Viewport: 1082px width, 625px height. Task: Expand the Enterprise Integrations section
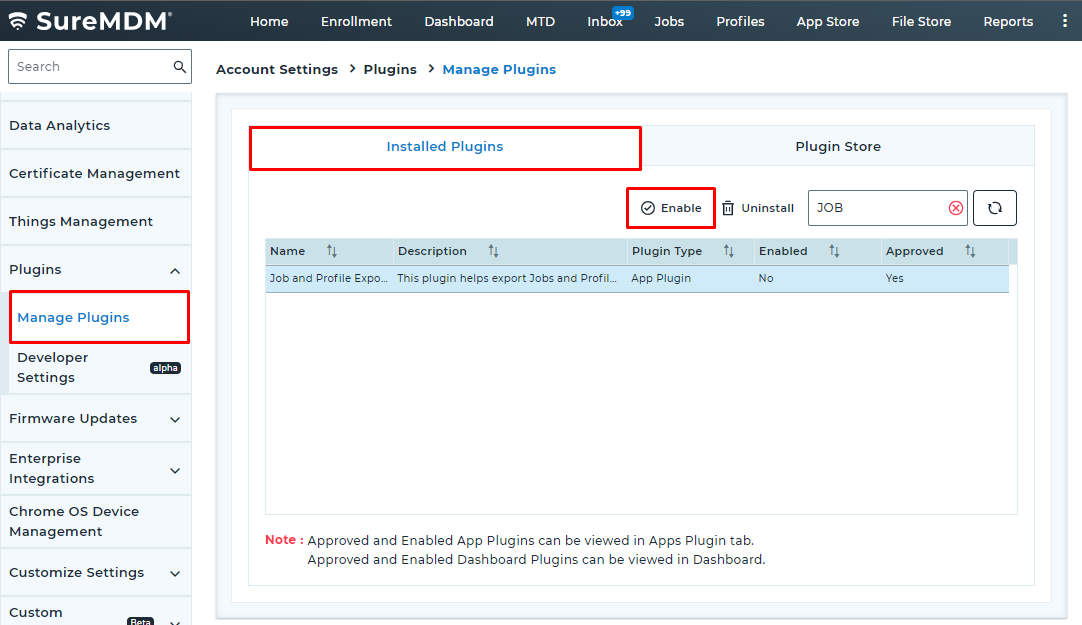pyautogui.click(x=175, y=468)
